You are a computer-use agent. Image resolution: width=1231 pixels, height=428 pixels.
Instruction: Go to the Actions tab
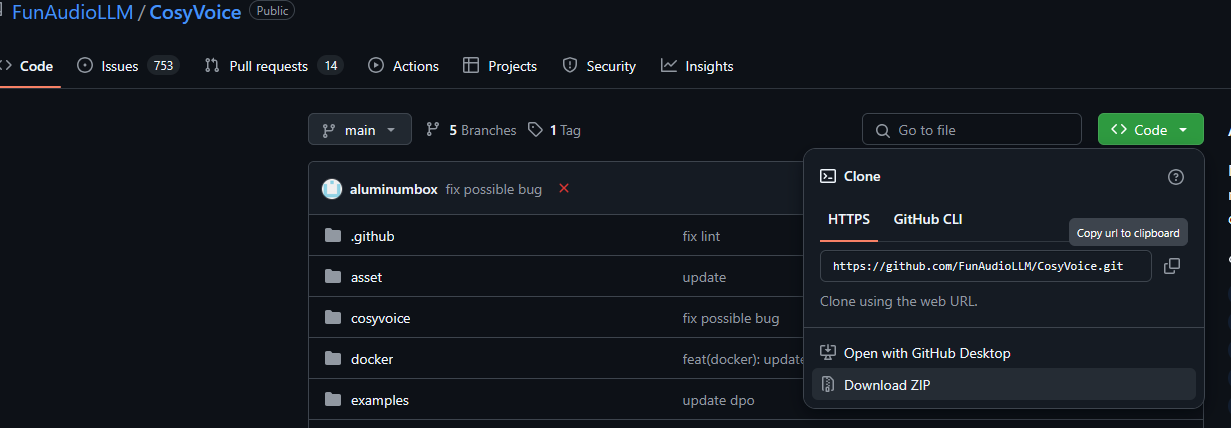[x=404, y=66]
